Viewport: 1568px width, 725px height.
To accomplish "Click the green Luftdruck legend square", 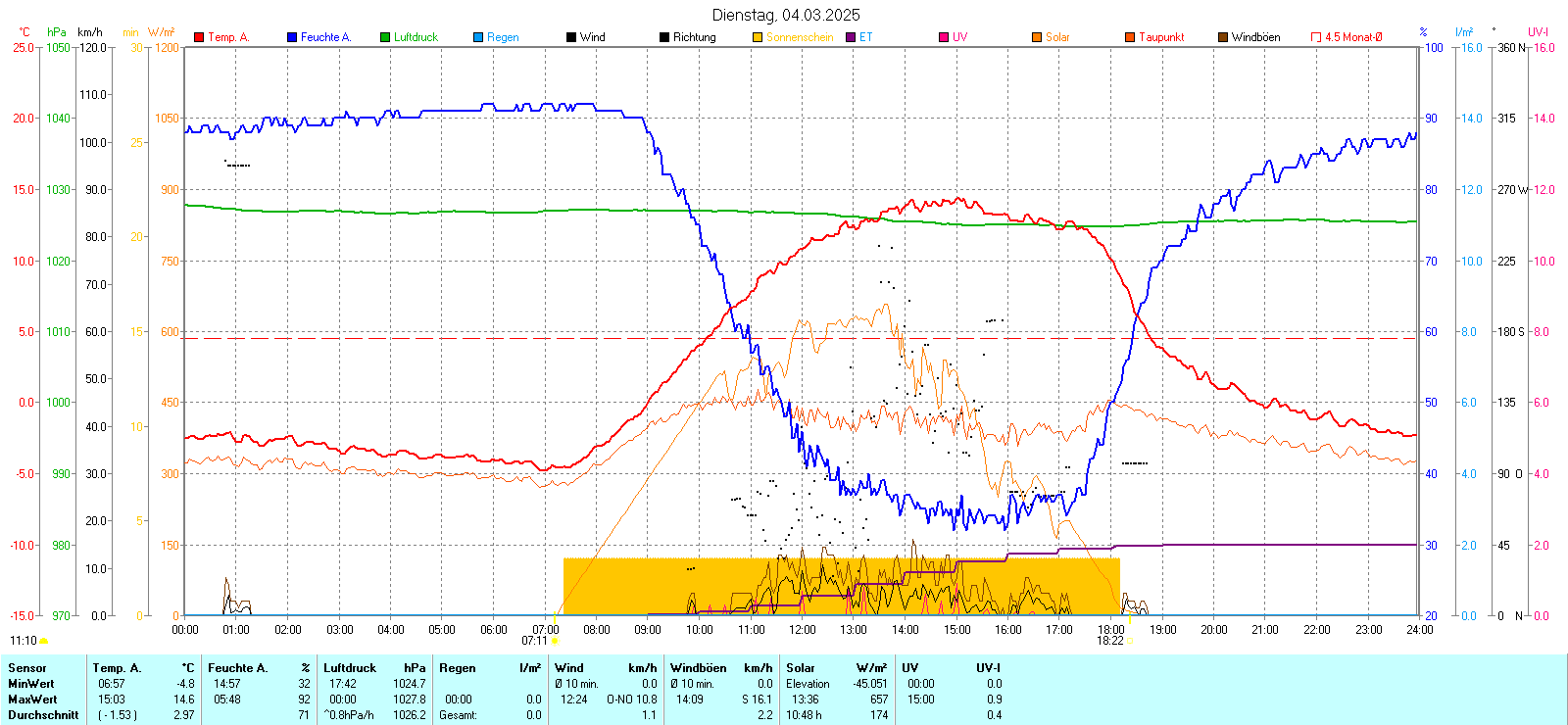I will tap(385, 37).
